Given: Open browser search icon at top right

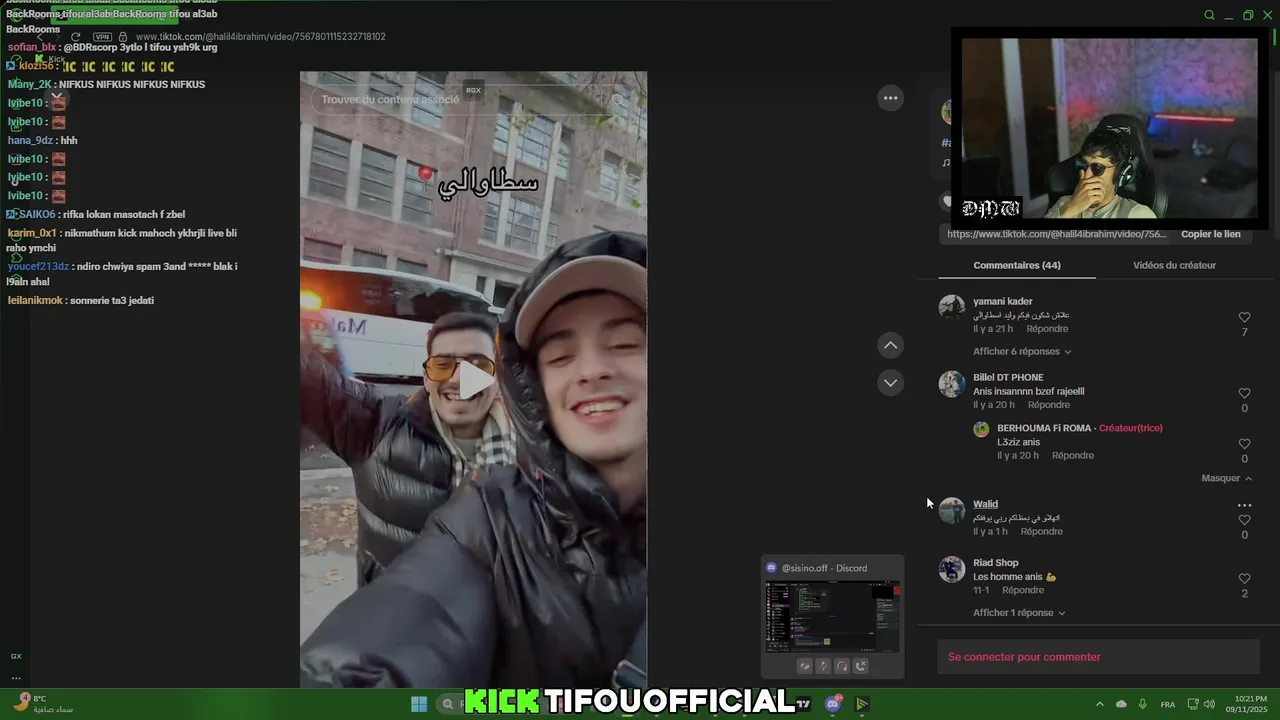Looking at the screenshot, I should 1209,15.
